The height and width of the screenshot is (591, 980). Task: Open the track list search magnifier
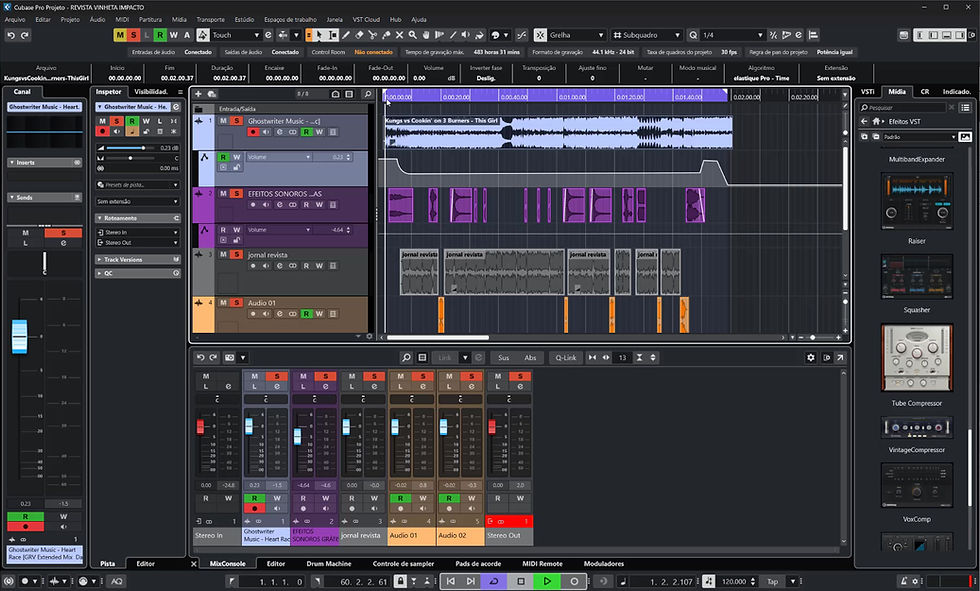point(368,95)
